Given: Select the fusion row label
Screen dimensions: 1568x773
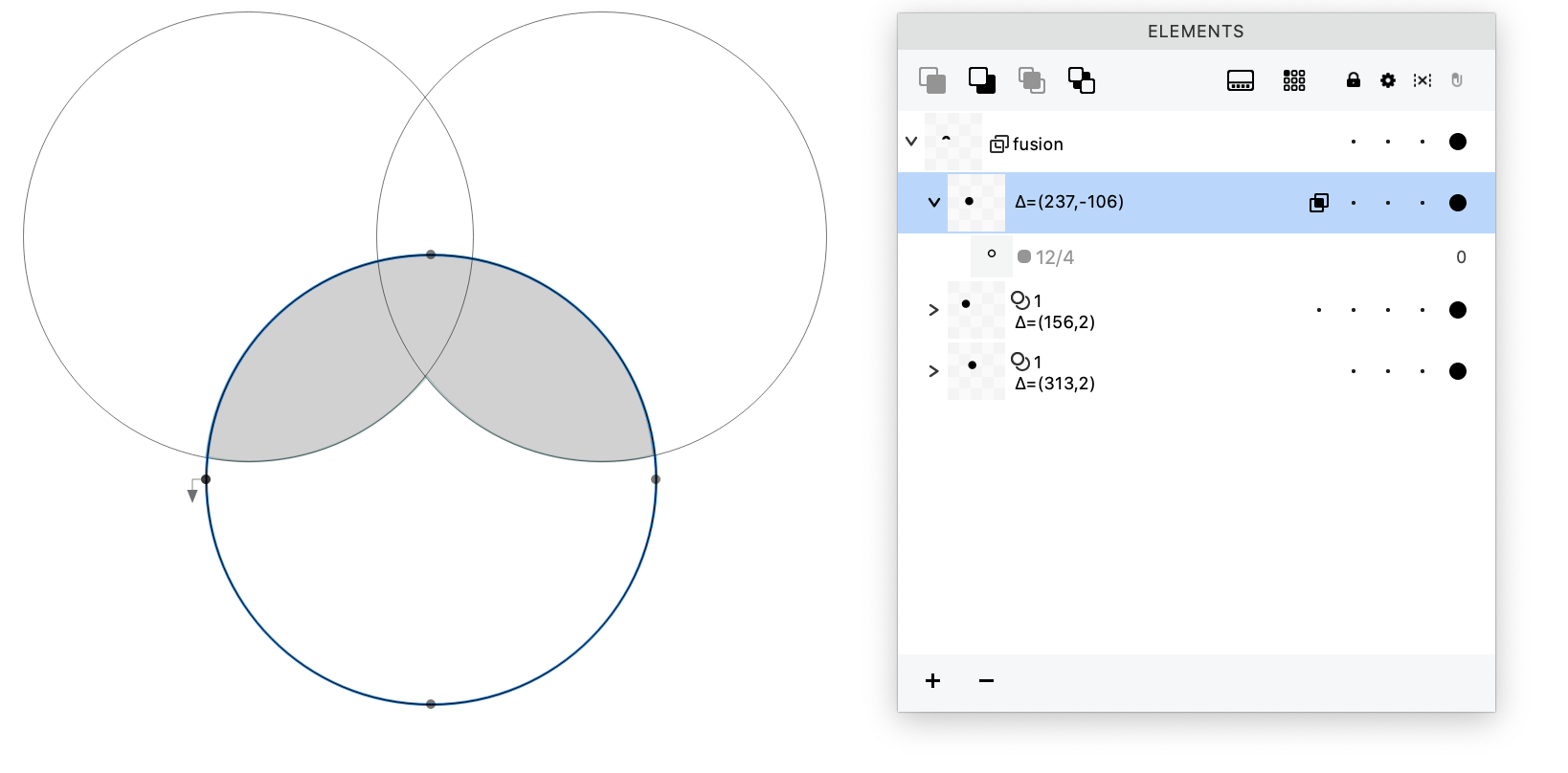Looking at the screenshot, I should click(x=1038, y=144).
